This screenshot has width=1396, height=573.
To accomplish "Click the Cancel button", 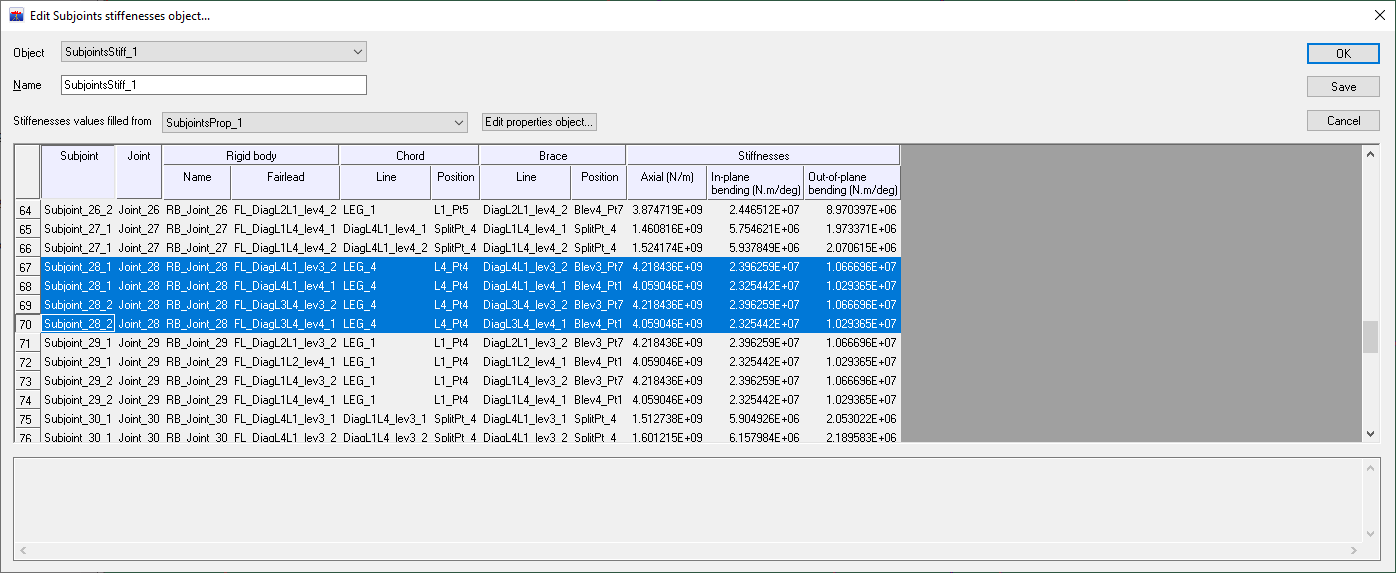I will point(1343,120).
